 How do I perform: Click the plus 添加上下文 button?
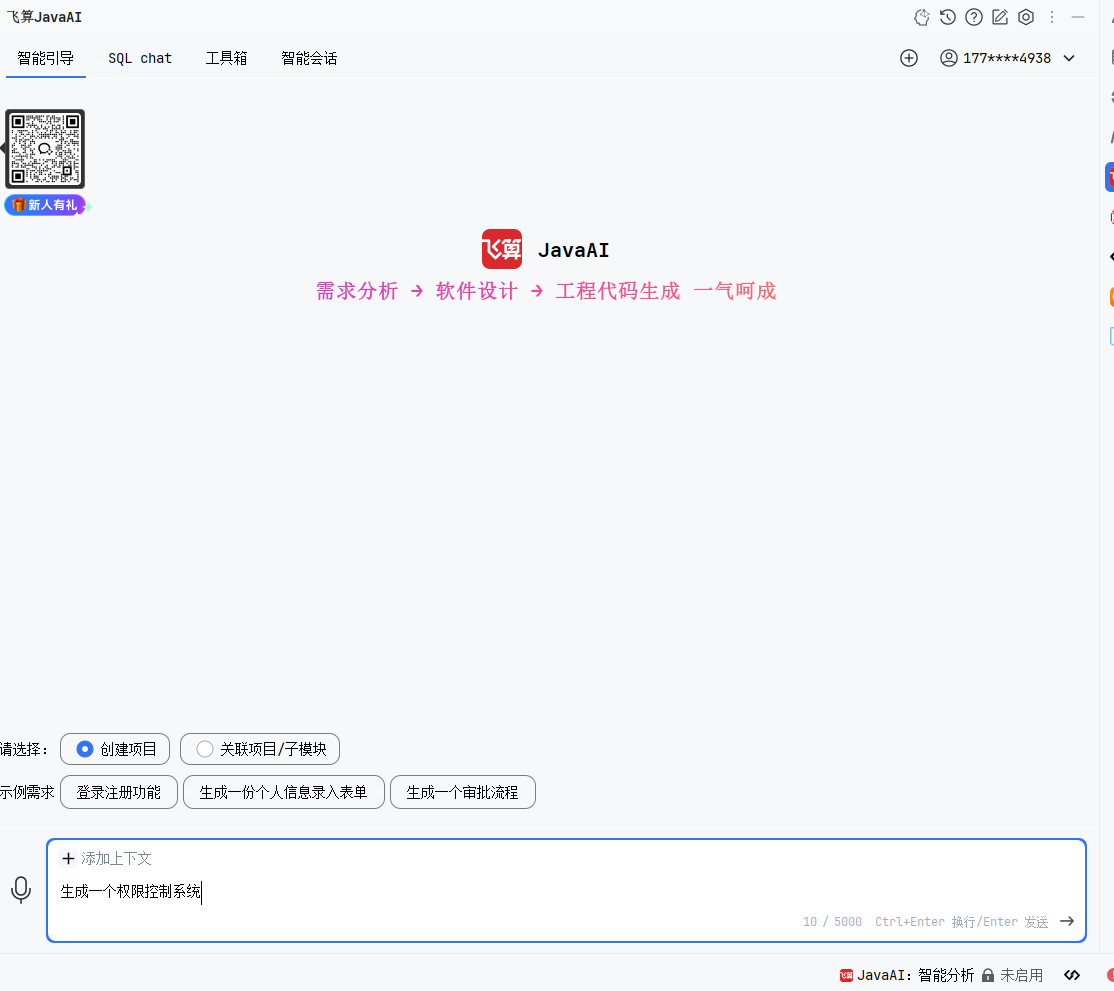[x=107, y=858]
